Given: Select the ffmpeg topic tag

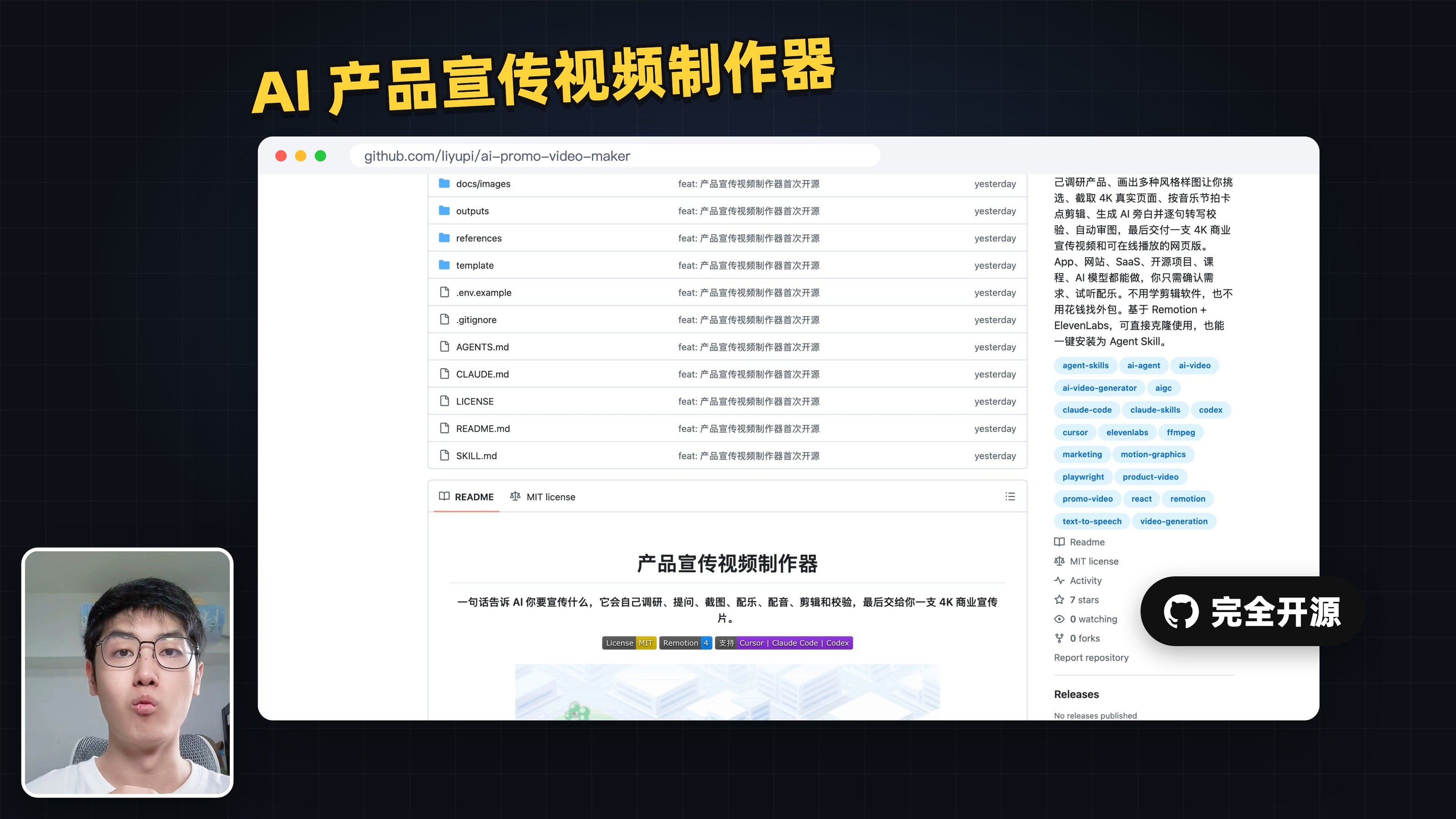Looking at the screenshot, I should (1181, 432).
